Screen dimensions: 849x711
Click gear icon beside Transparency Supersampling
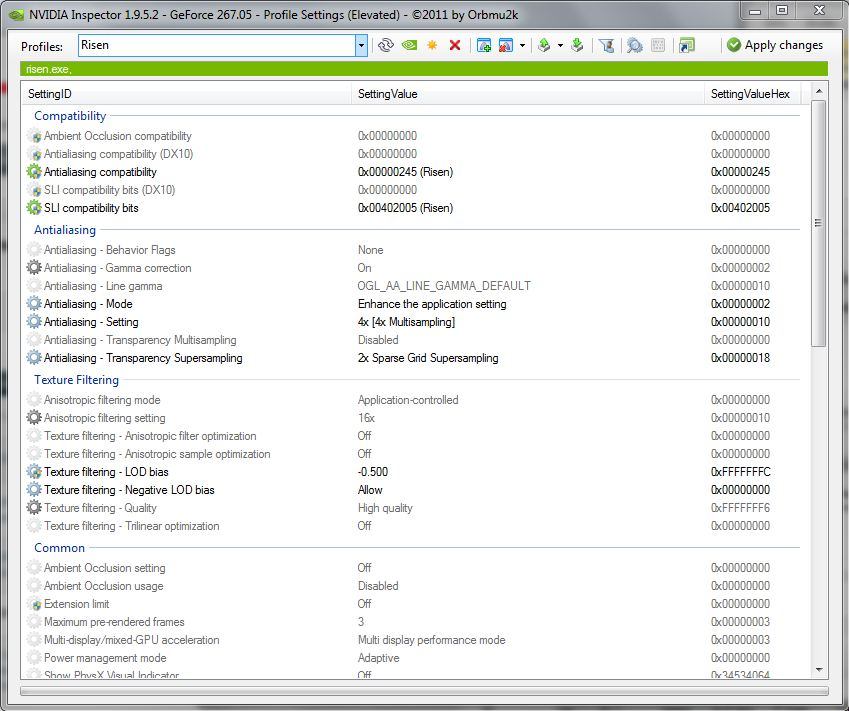(34, 358)
